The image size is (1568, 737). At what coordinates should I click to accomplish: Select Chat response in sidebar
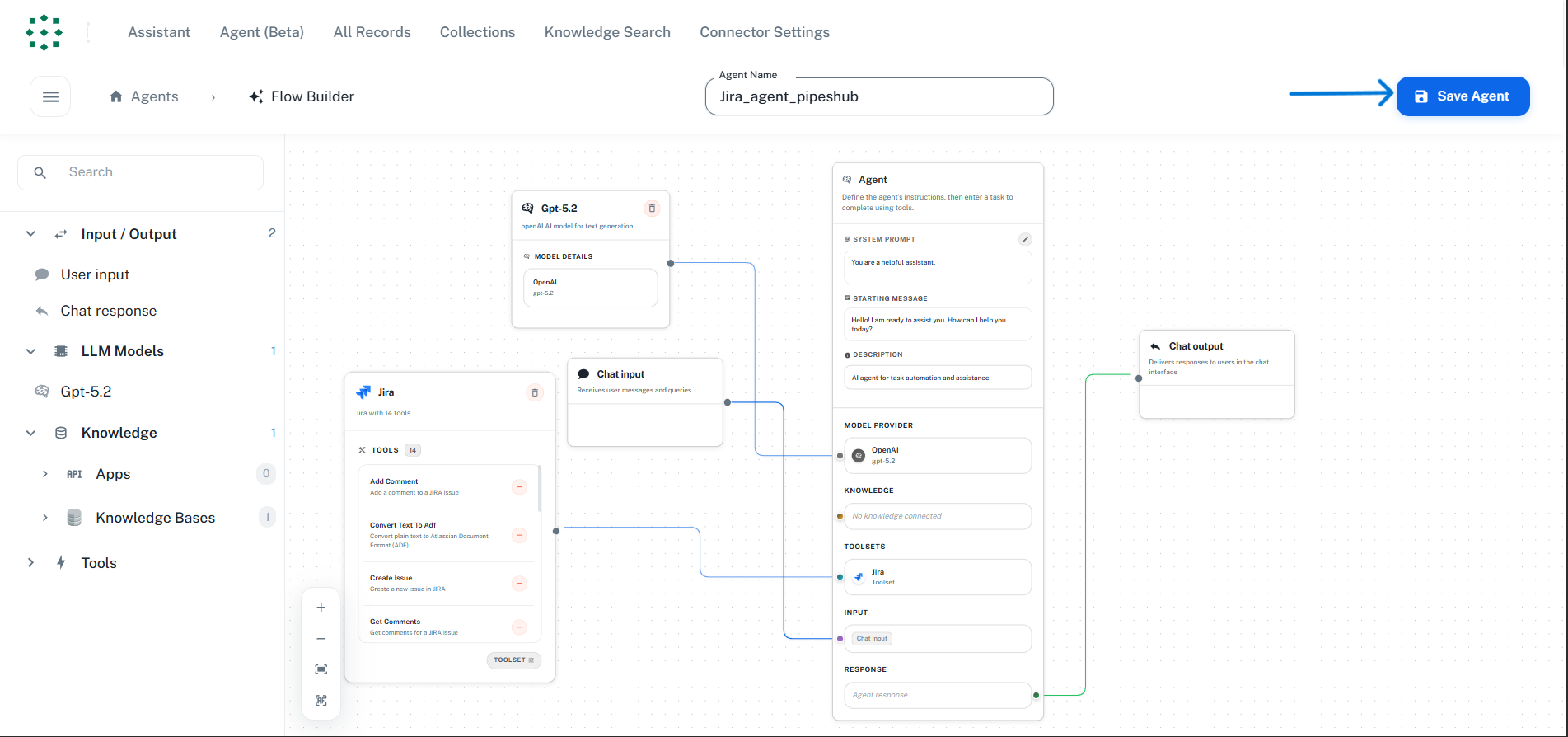coord(108,311)
